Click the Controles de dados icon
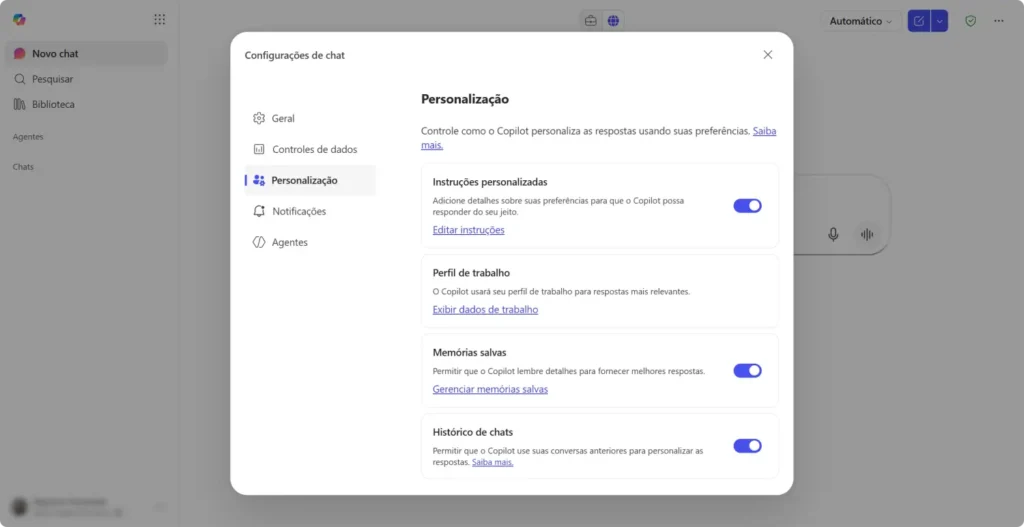This screenshot has width=1024, height=527. (x=259, y=150)
